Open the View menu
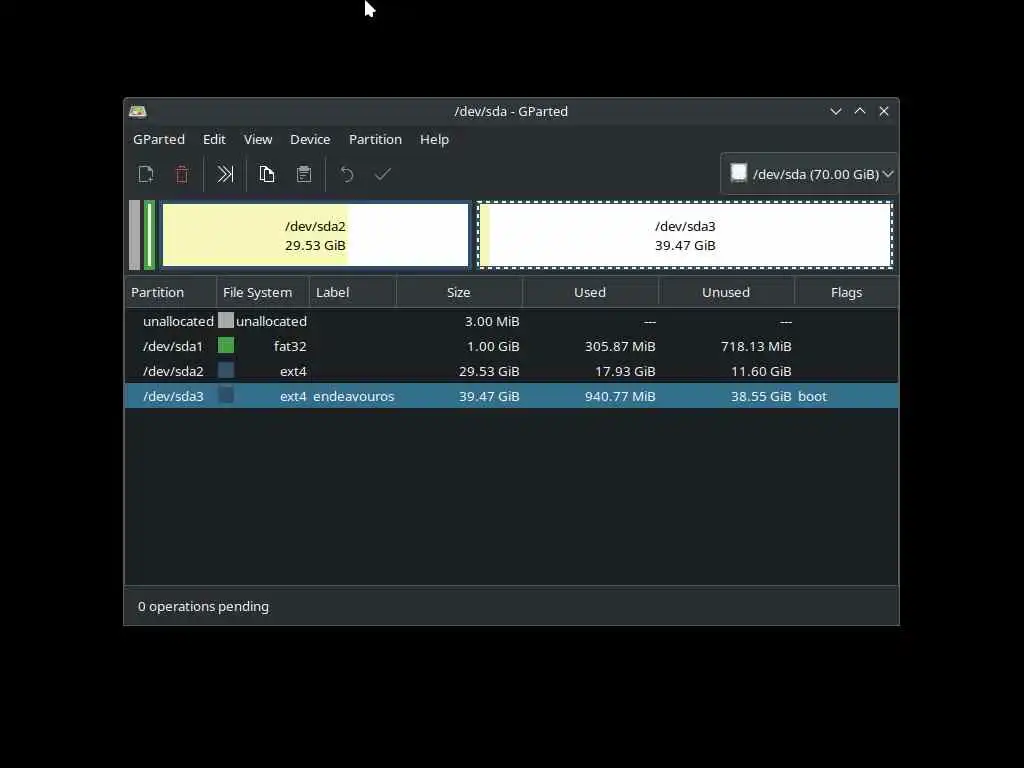The width and height of the screenshot is (1024, 768). [x=258, y=139]
